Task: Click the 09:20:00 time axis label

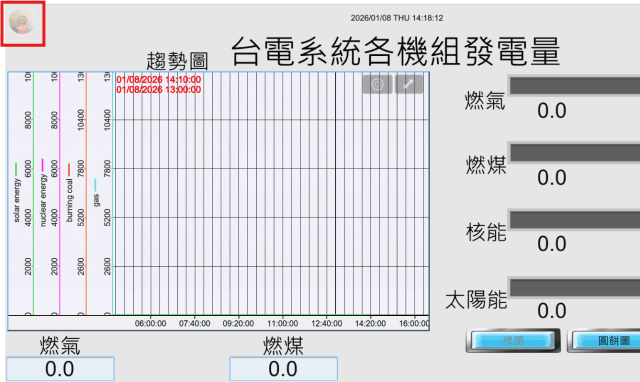Action: click(238, 324)
